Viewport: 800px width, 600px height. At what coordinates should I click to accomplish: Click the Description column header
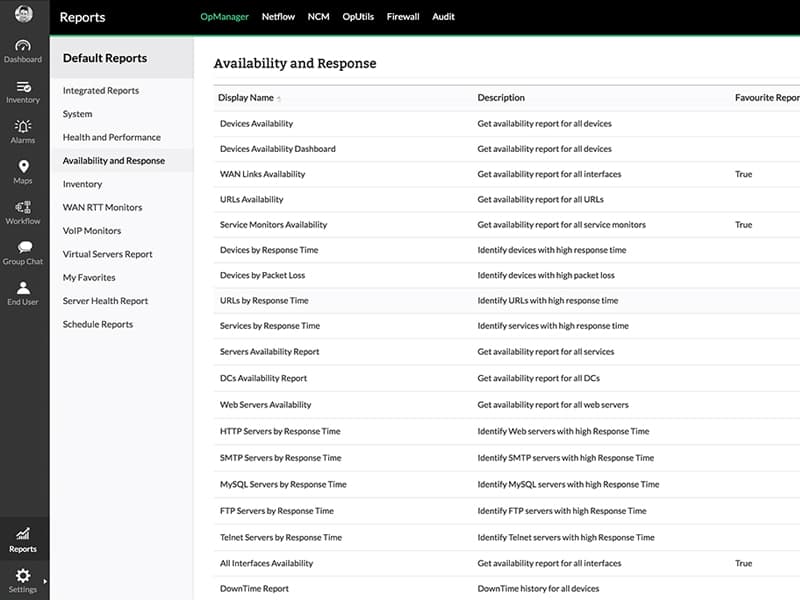pyautogui.click(x=501, y=98)
